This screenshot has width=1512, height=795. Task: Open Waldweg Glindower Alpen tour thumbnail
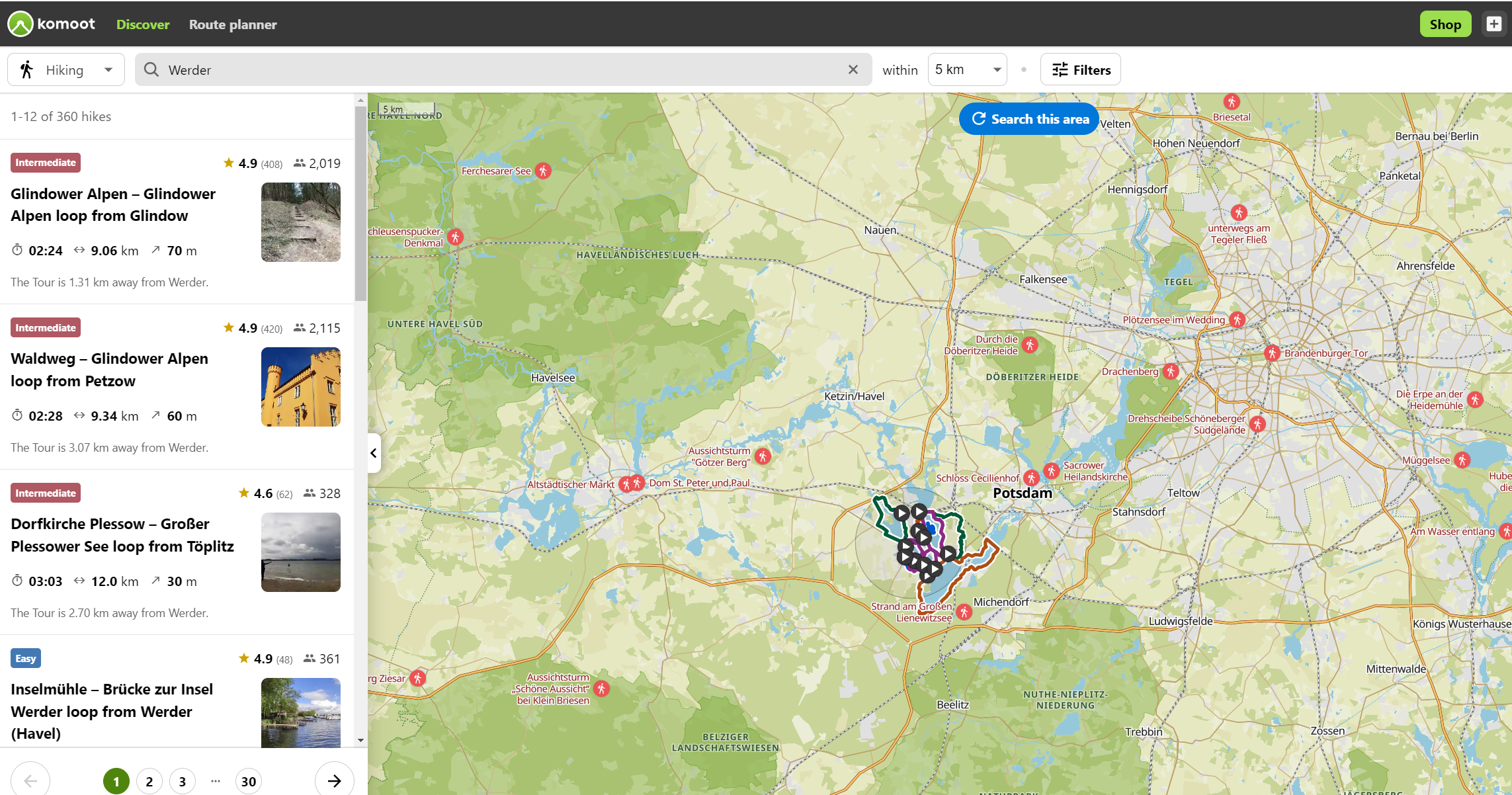301,387
